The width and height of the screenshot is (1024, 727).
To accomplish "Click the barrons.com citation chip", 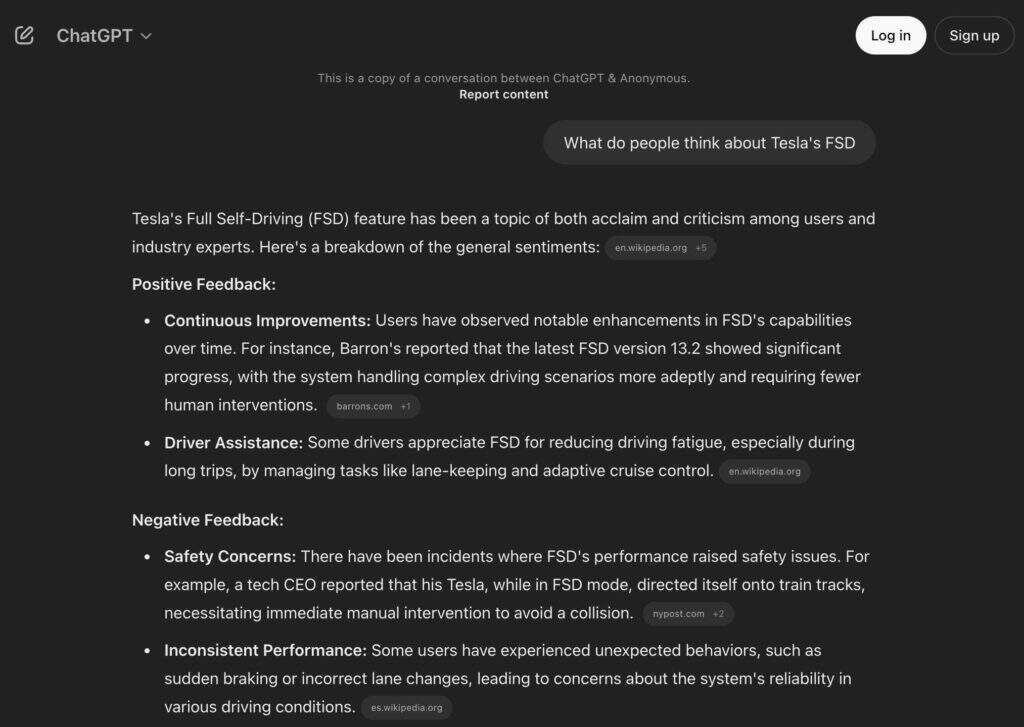I will click(x=373, y=406).
